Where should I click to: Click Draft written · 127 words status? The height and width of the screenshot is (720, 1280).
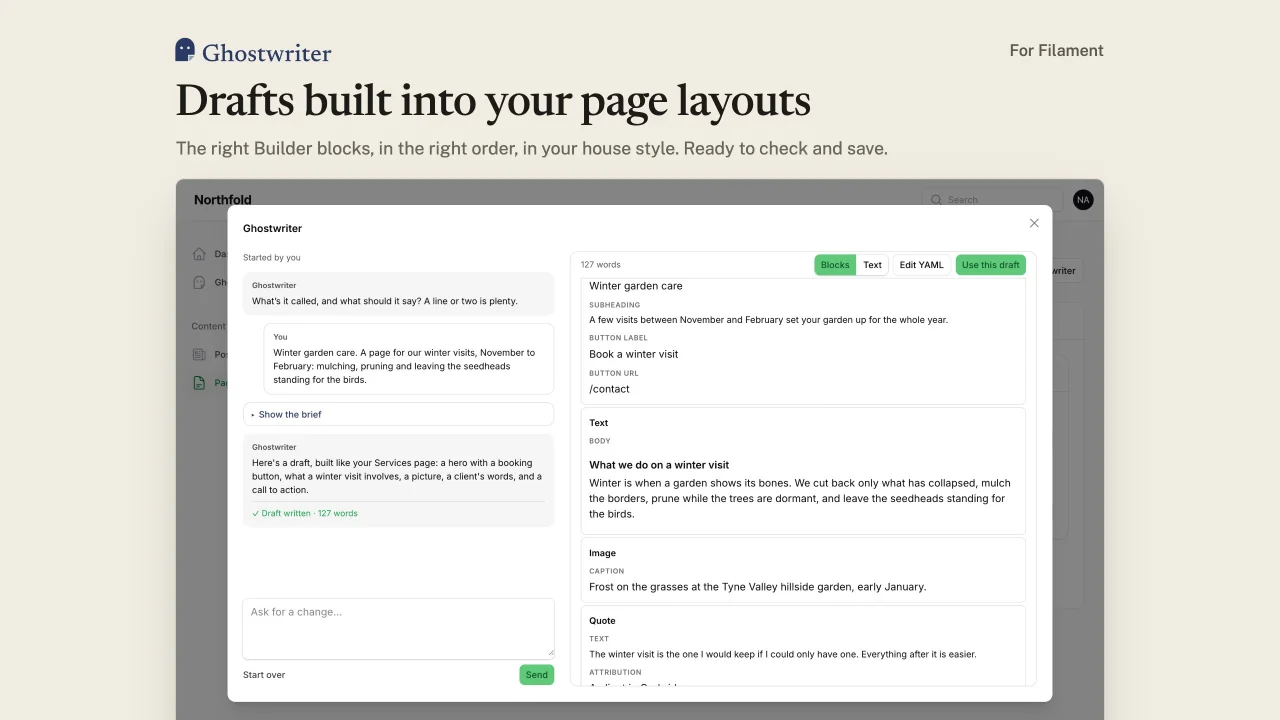click(305, 513)
